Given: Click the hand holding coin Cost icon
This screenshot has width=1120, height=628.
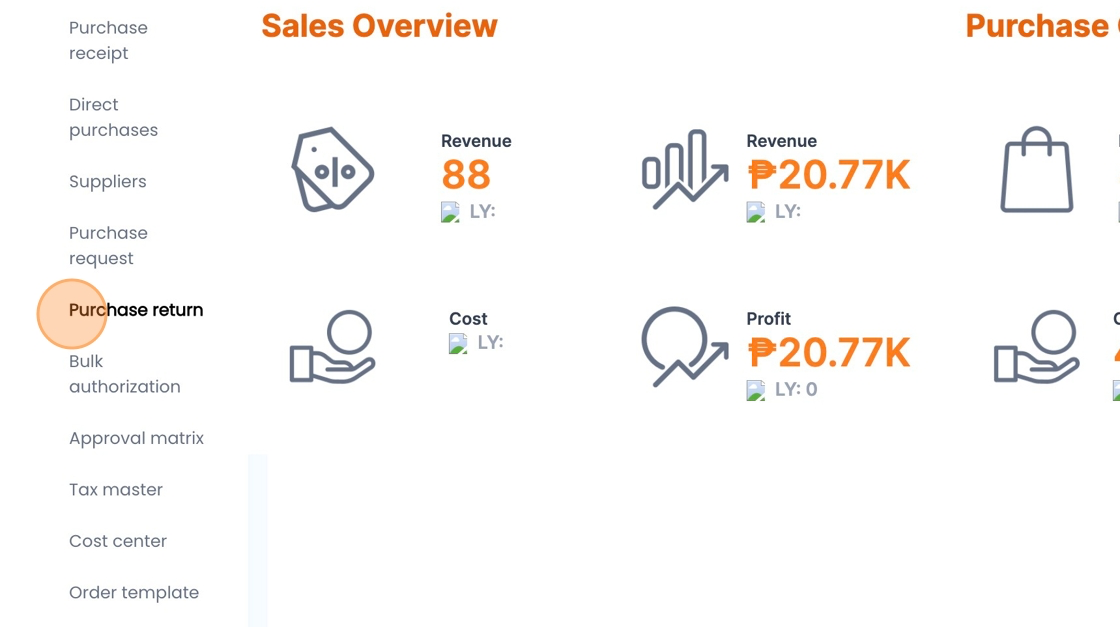Looking at the screenshot, I should pyautogui.click(x=332, y=346).
